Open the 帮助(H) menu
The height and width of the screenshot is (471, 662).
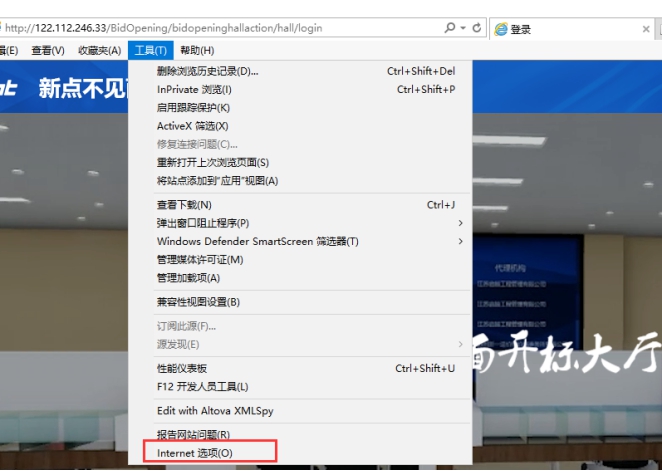pyautogui.click(x=198, y=50)
